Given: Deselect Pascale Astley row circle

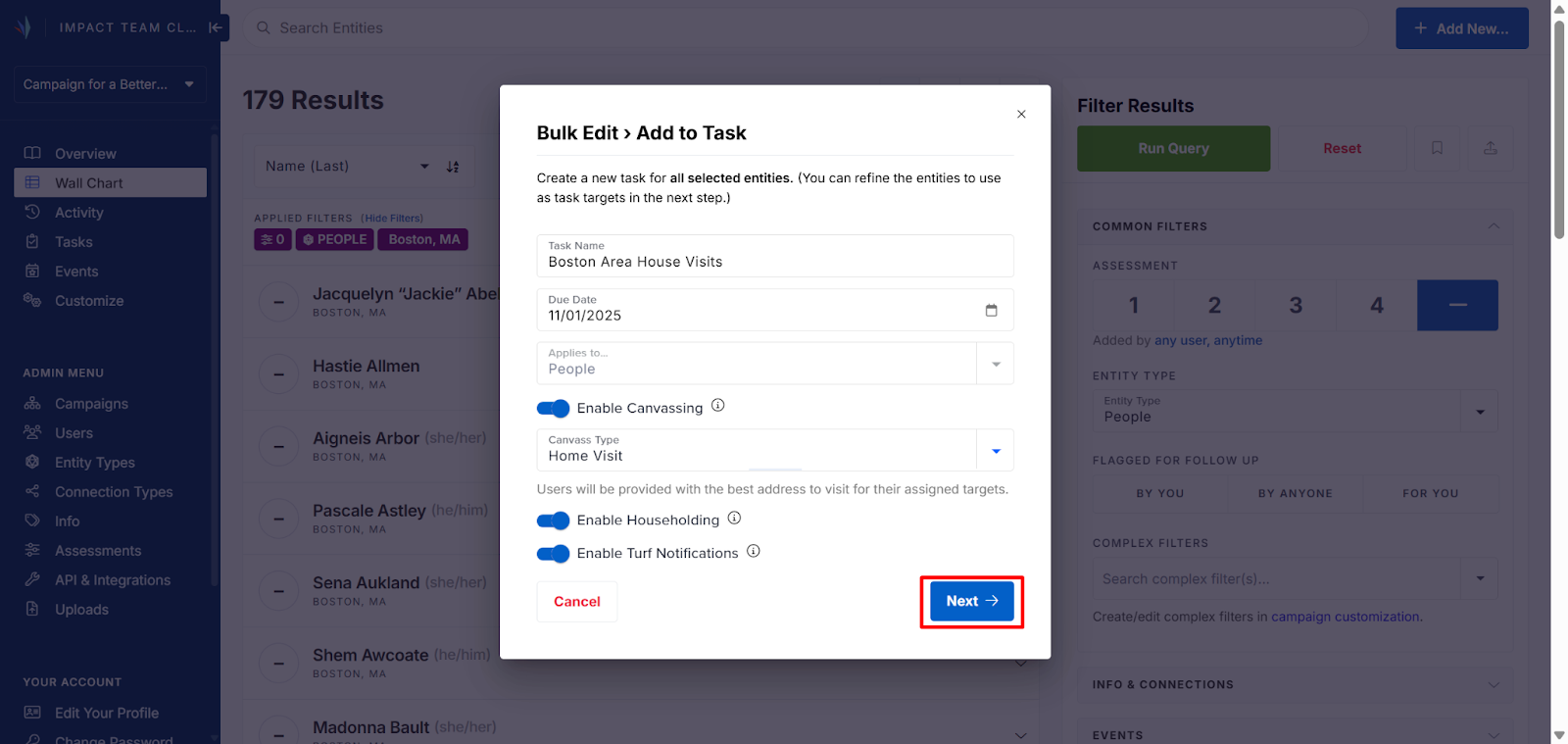Looking at the screenshot, I should pos(279,519).
